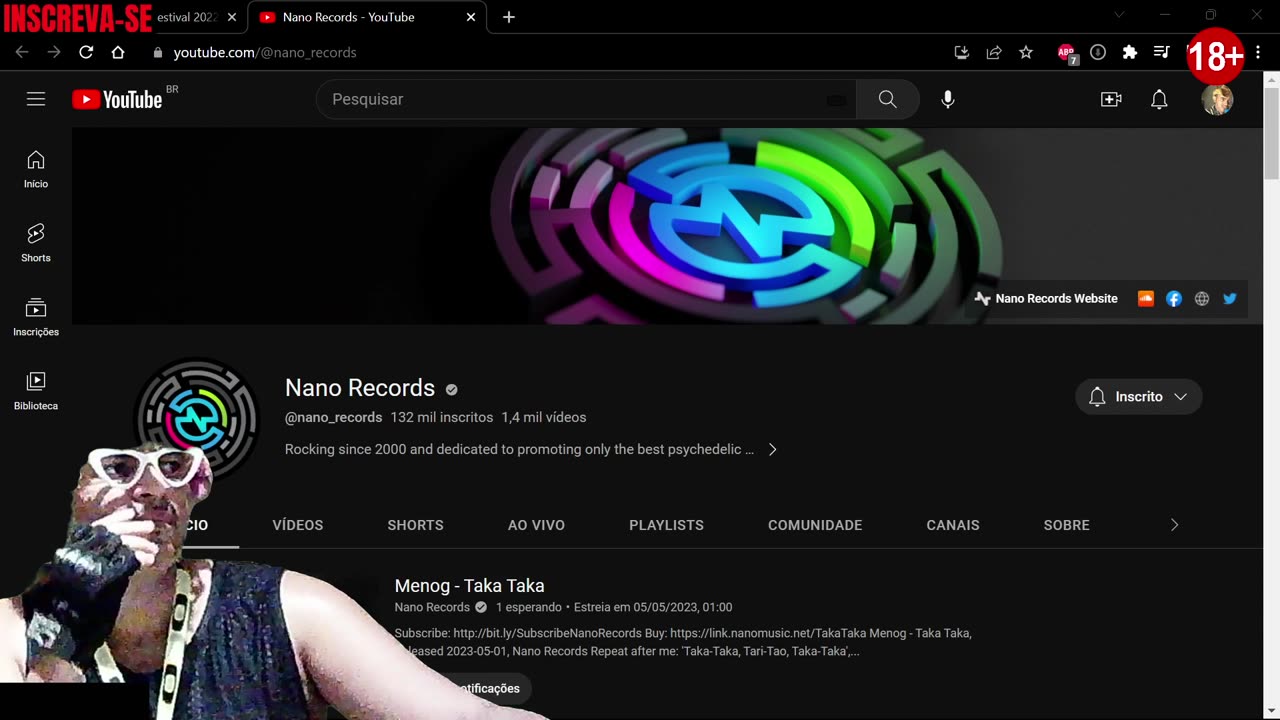Switch to the COMUNIDADE tab

[x=815, y=525]
